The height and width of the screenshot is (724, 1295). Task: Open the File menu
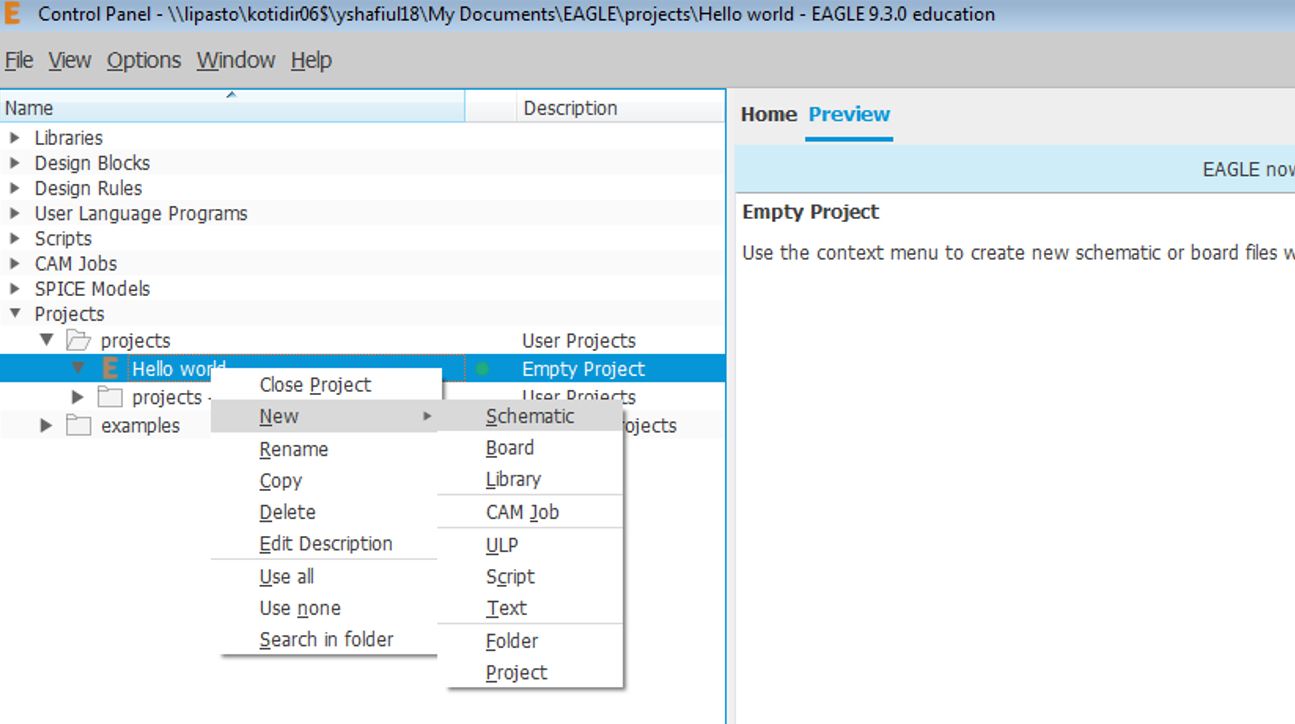click(x=19, y=60)
